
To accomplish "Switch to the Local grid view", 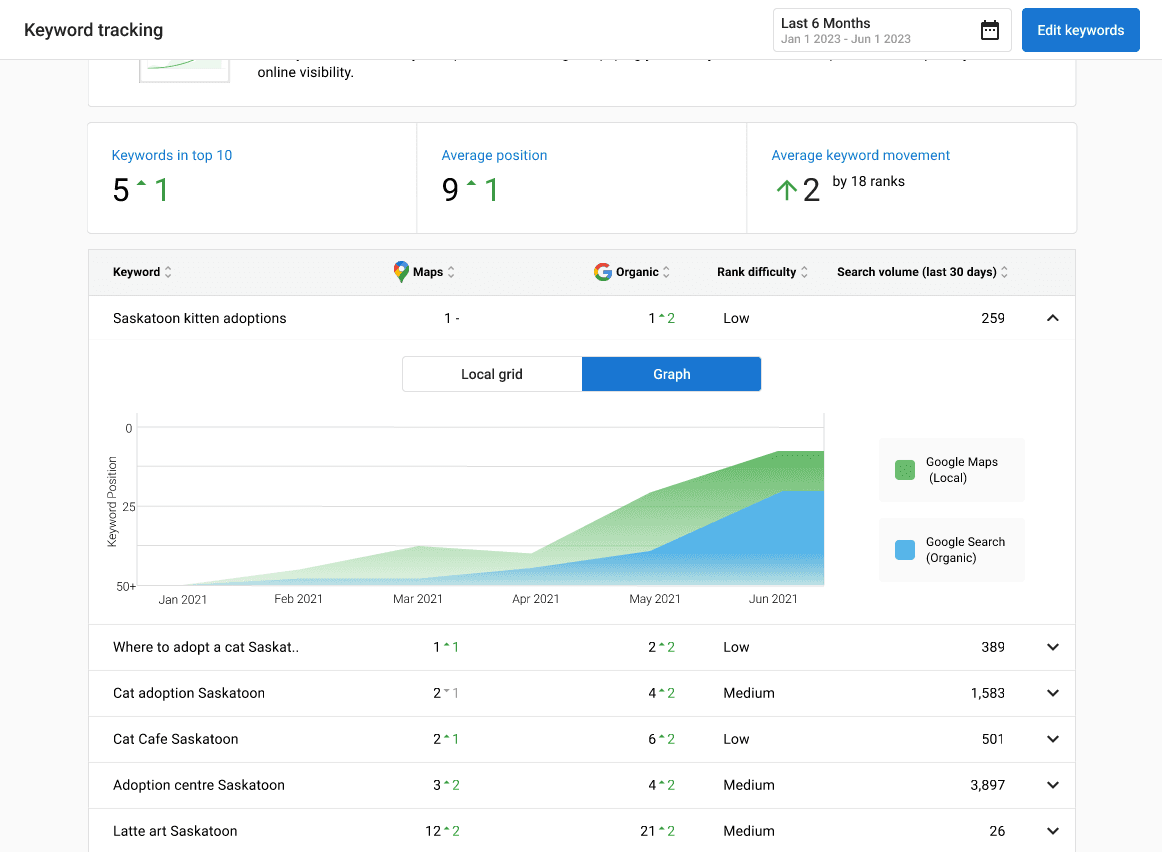I will (x=492, y=374).
